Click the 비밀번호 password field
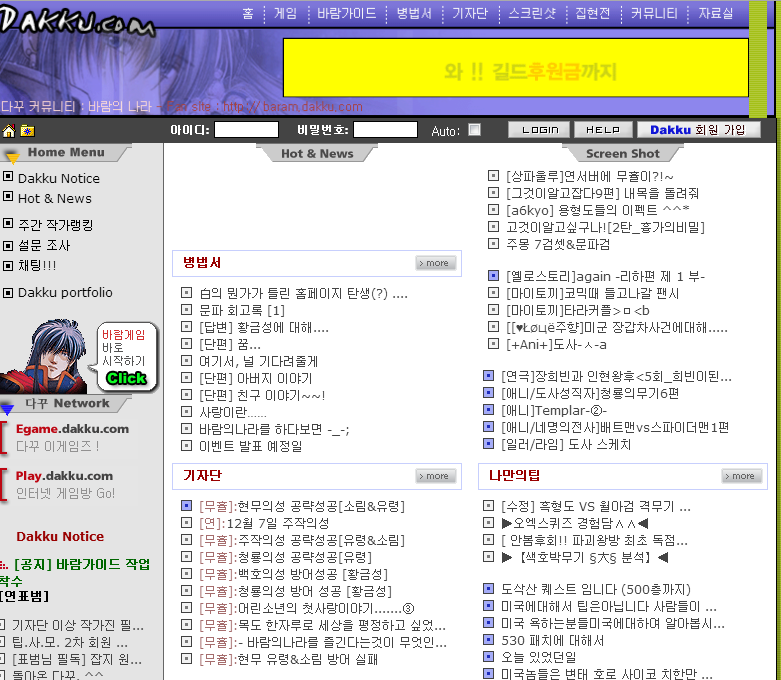Image resolution: width=781 pixels, height=680 pixels. (x=385, y=130)
